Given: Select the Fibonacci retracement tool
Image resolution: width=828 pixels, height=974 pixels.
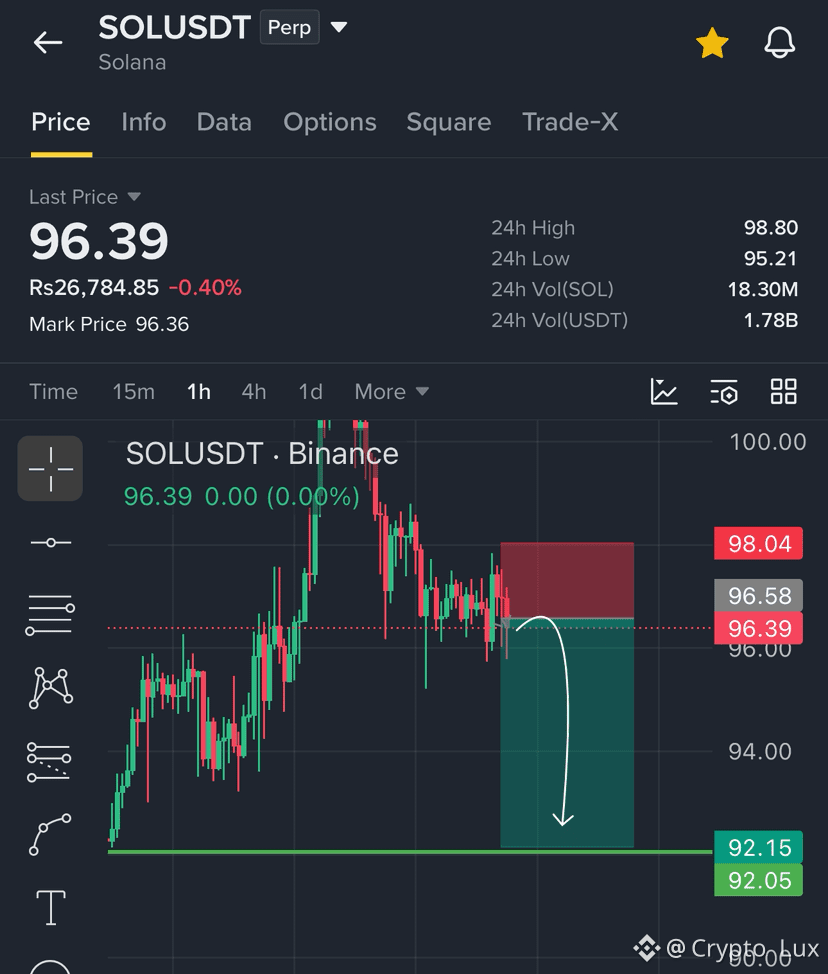Looking at the screenshot, I should coord(49,762).
